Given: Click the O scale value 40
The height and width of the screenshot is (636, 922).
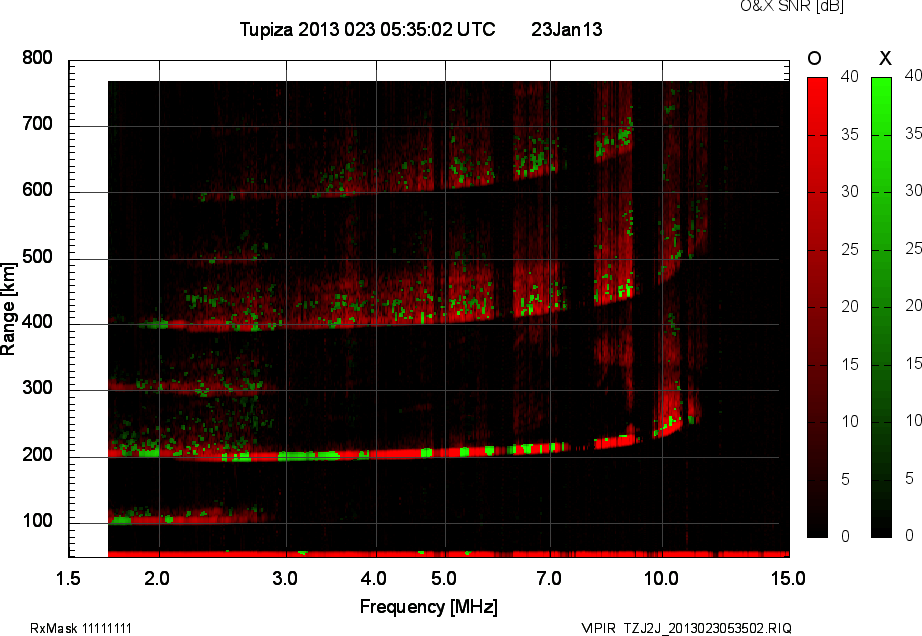Looking at the screenshot, I should coord(850,76).
